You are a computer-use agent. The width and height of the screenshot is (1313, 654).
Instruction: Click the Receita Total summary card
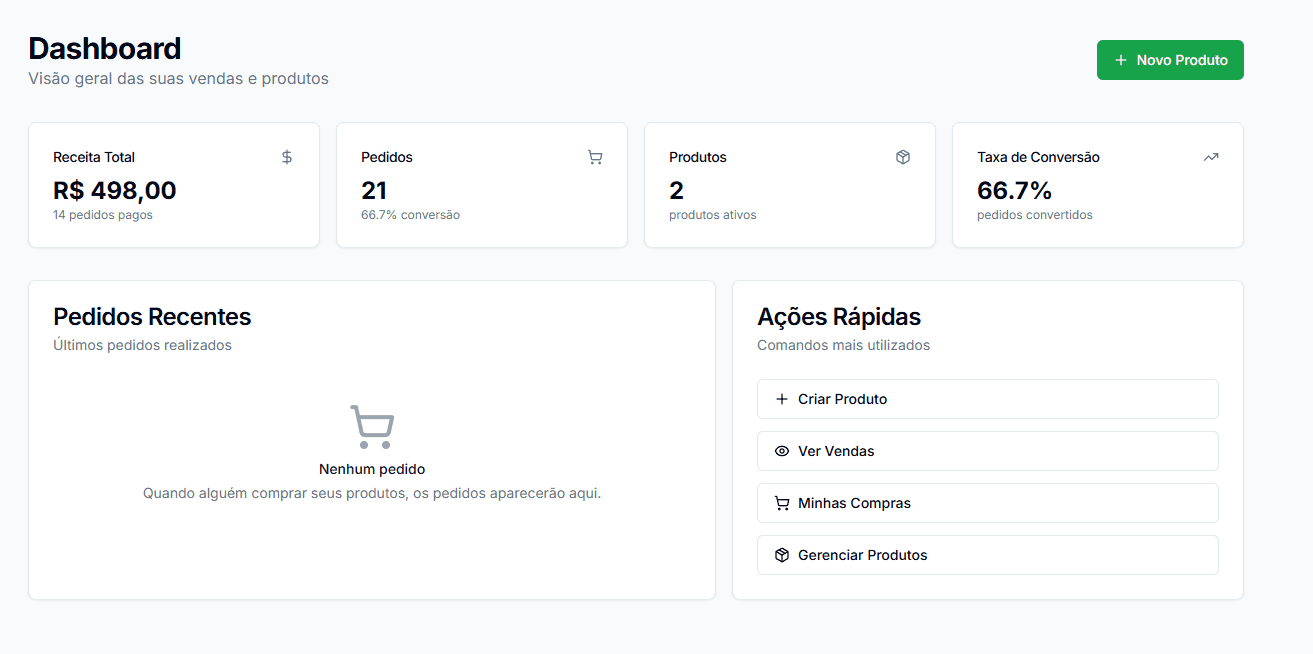174,185
